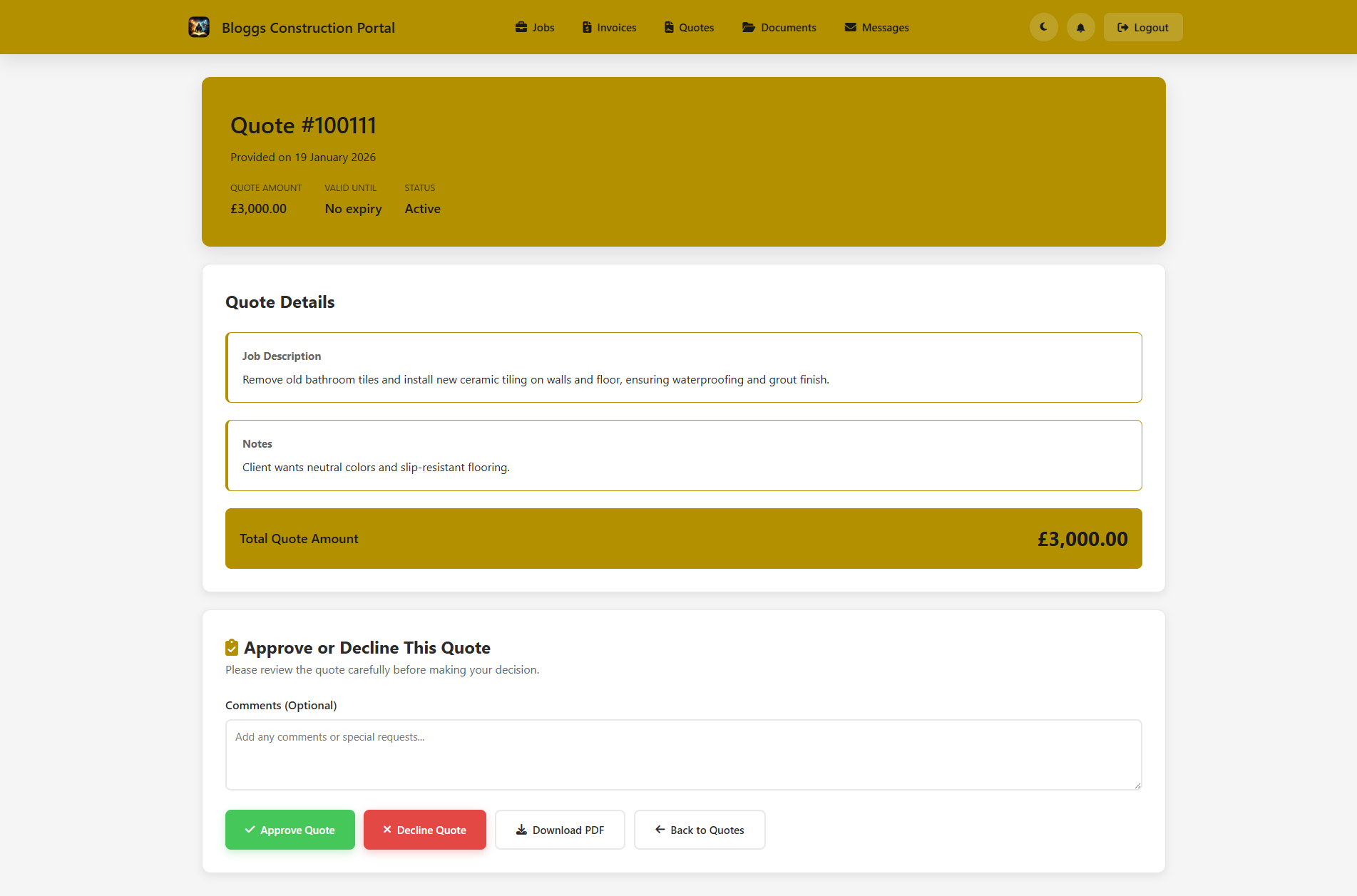1357x896 pixels.
Task: Open notifications via the bell icon
Action: (1080, 27)
